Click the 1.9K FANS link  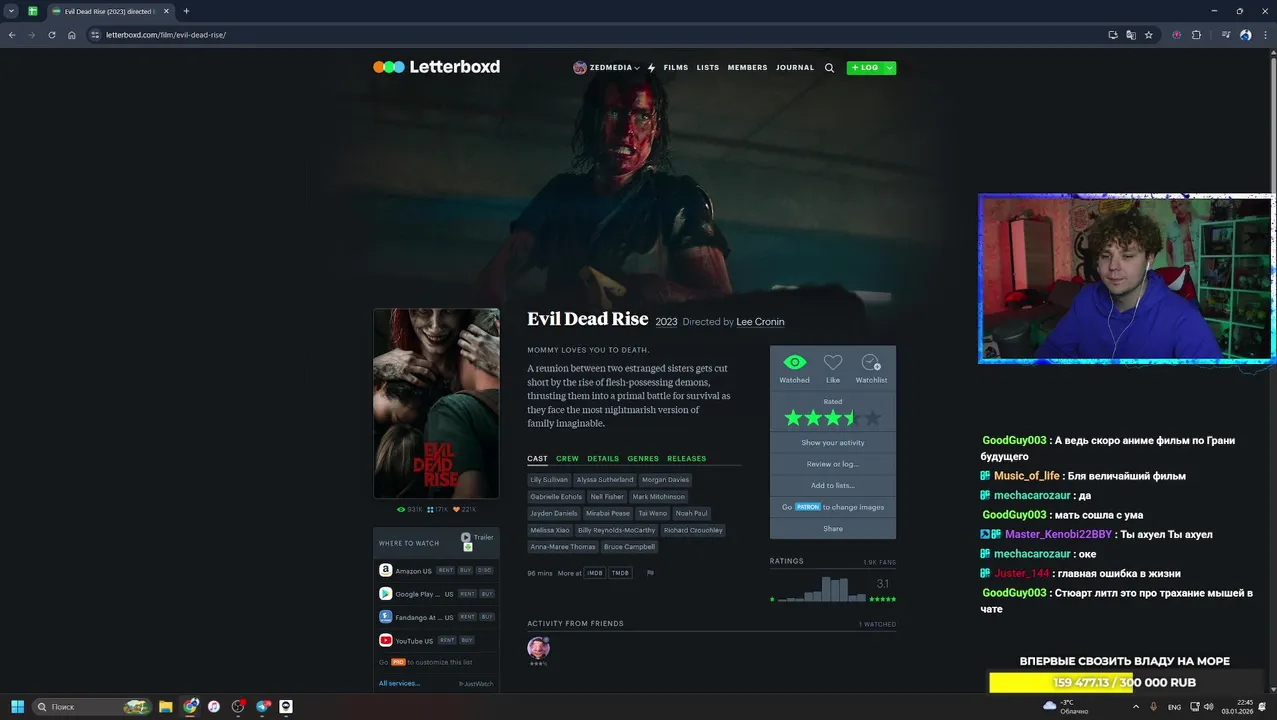point(879,562)
